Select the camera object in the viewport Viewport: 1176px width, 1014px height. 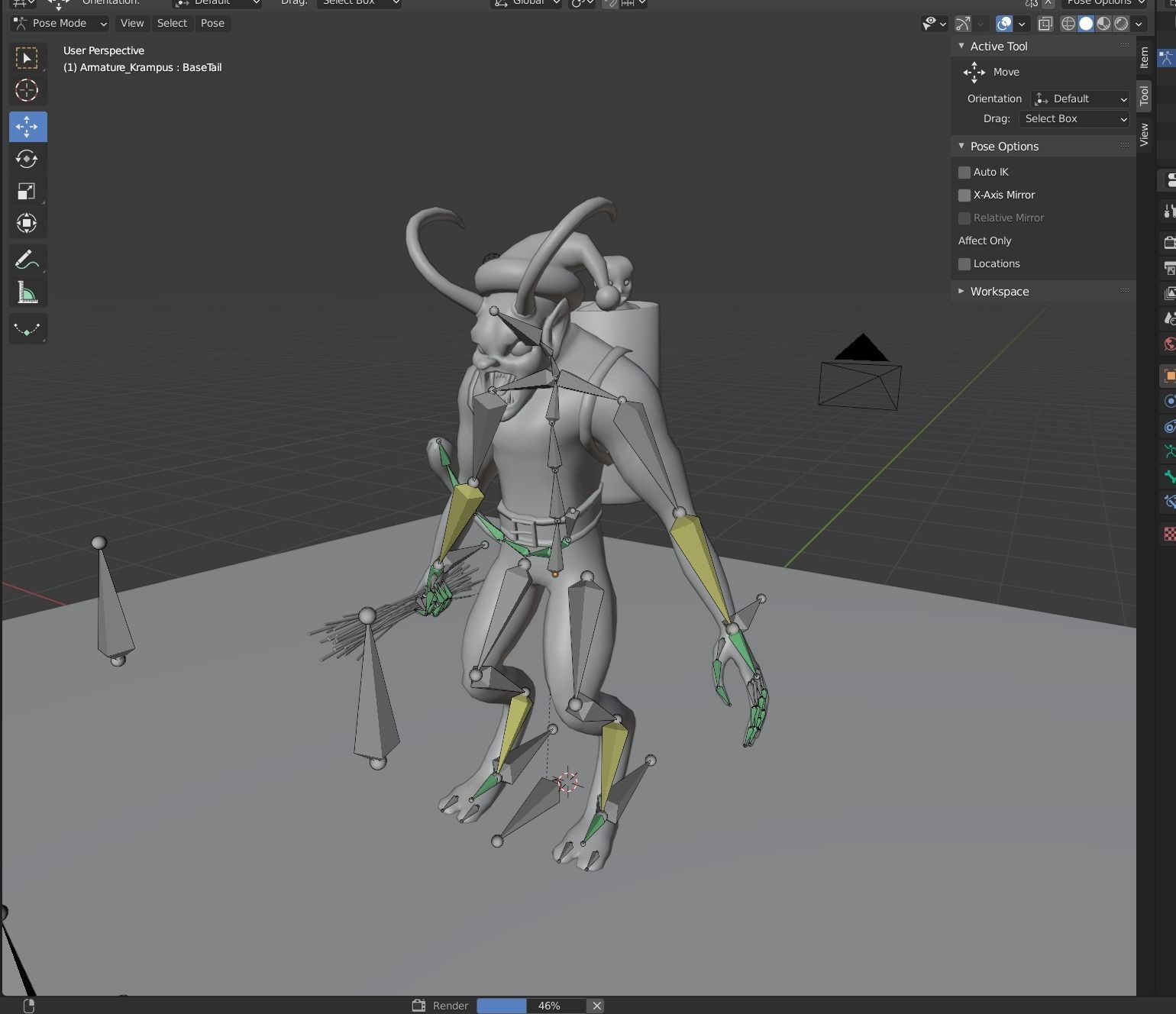(860, 373)
